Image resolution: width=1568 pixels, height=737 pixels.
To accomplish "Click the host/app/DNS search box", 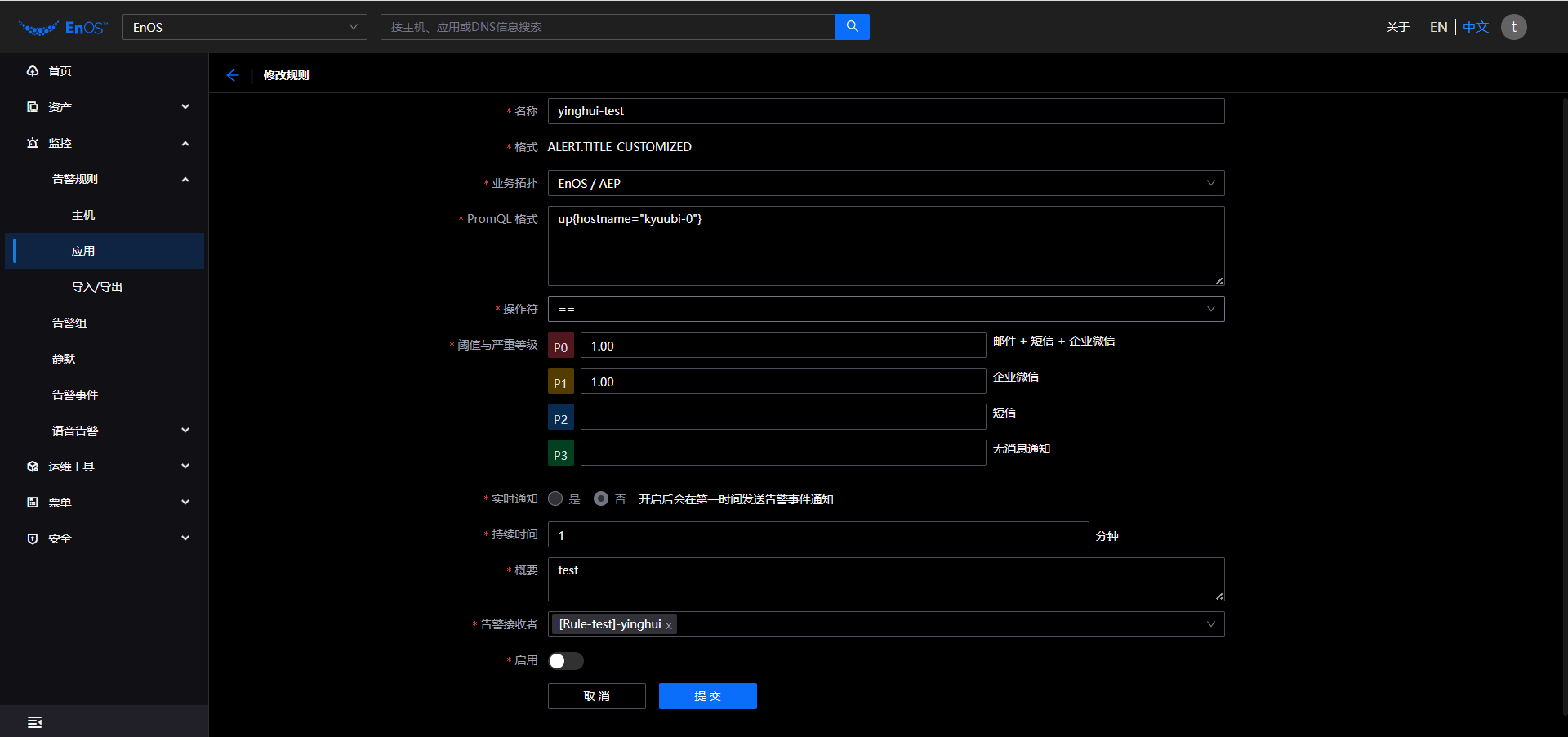I will [608, 27].
